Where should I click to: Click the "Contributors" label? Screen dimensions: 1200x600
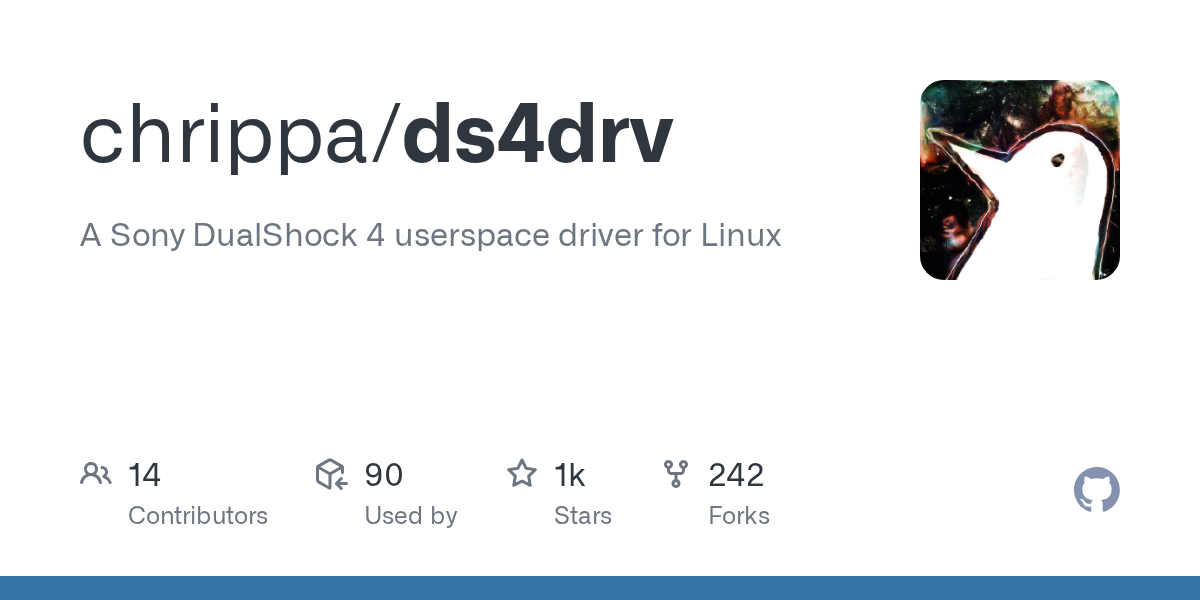click(198, 516)
